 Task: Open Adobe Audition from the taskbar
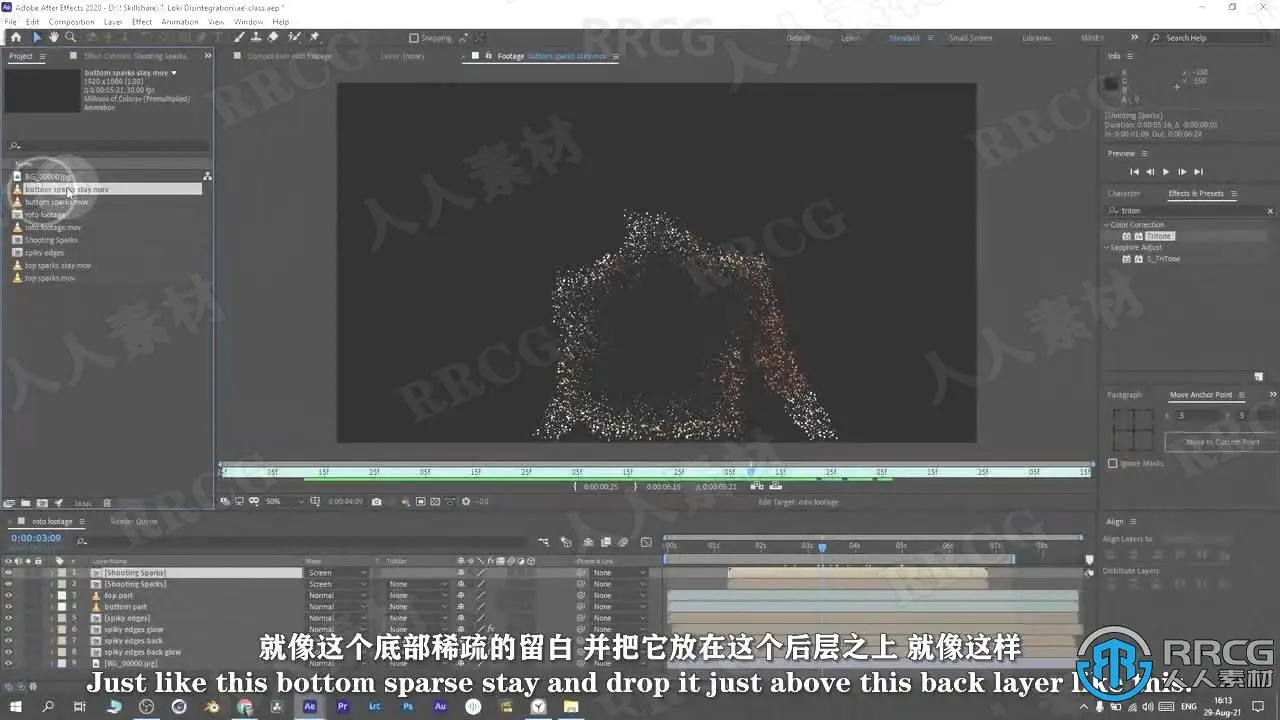(x=440, y=707)
